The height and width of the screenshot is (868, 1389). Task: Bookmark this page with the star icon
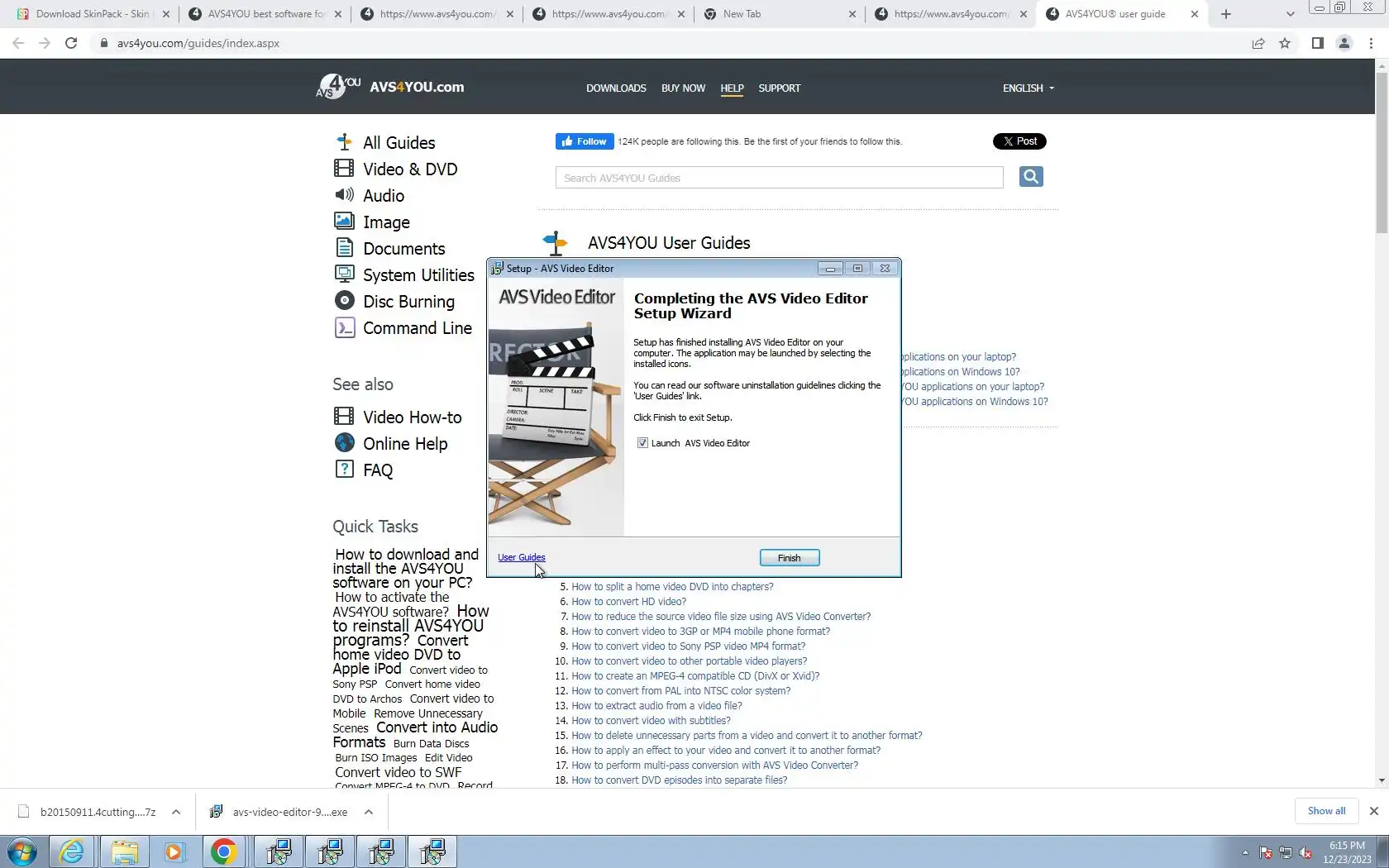(1285, 43)
